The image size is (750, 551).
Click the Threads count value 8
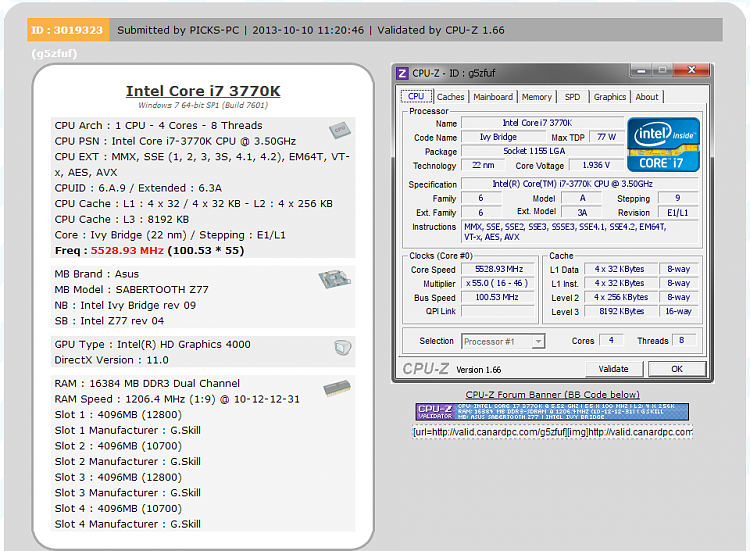(x=682, y=340)
